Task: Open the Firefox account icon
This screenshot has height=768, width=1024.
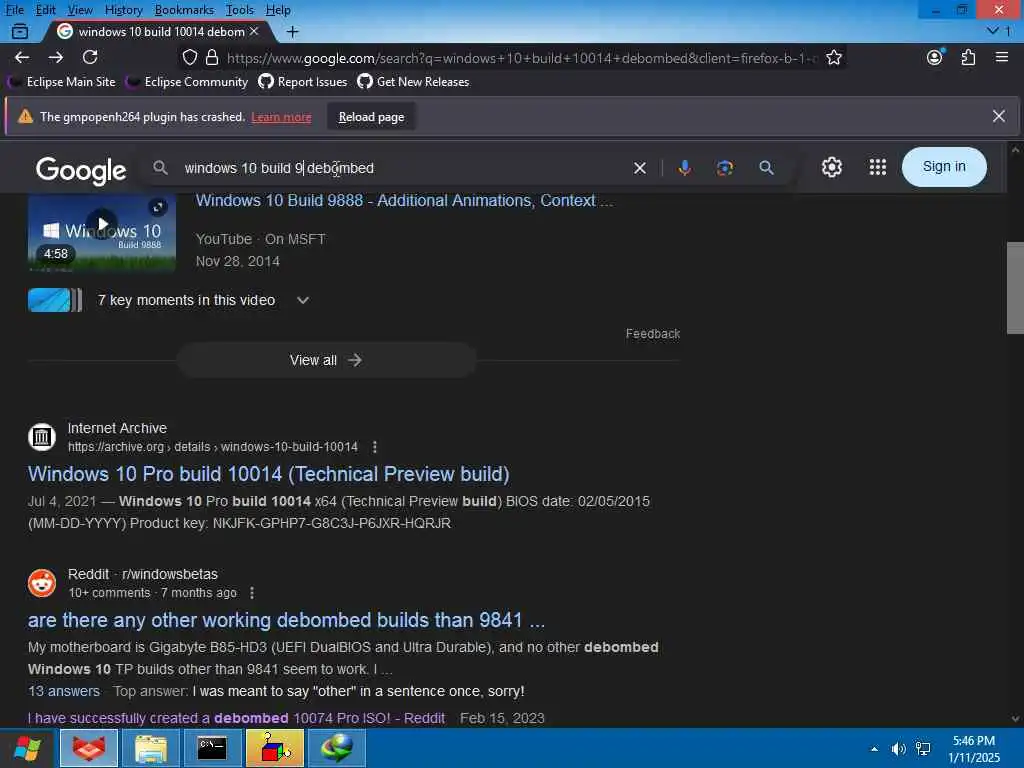Action: [935, 57]
